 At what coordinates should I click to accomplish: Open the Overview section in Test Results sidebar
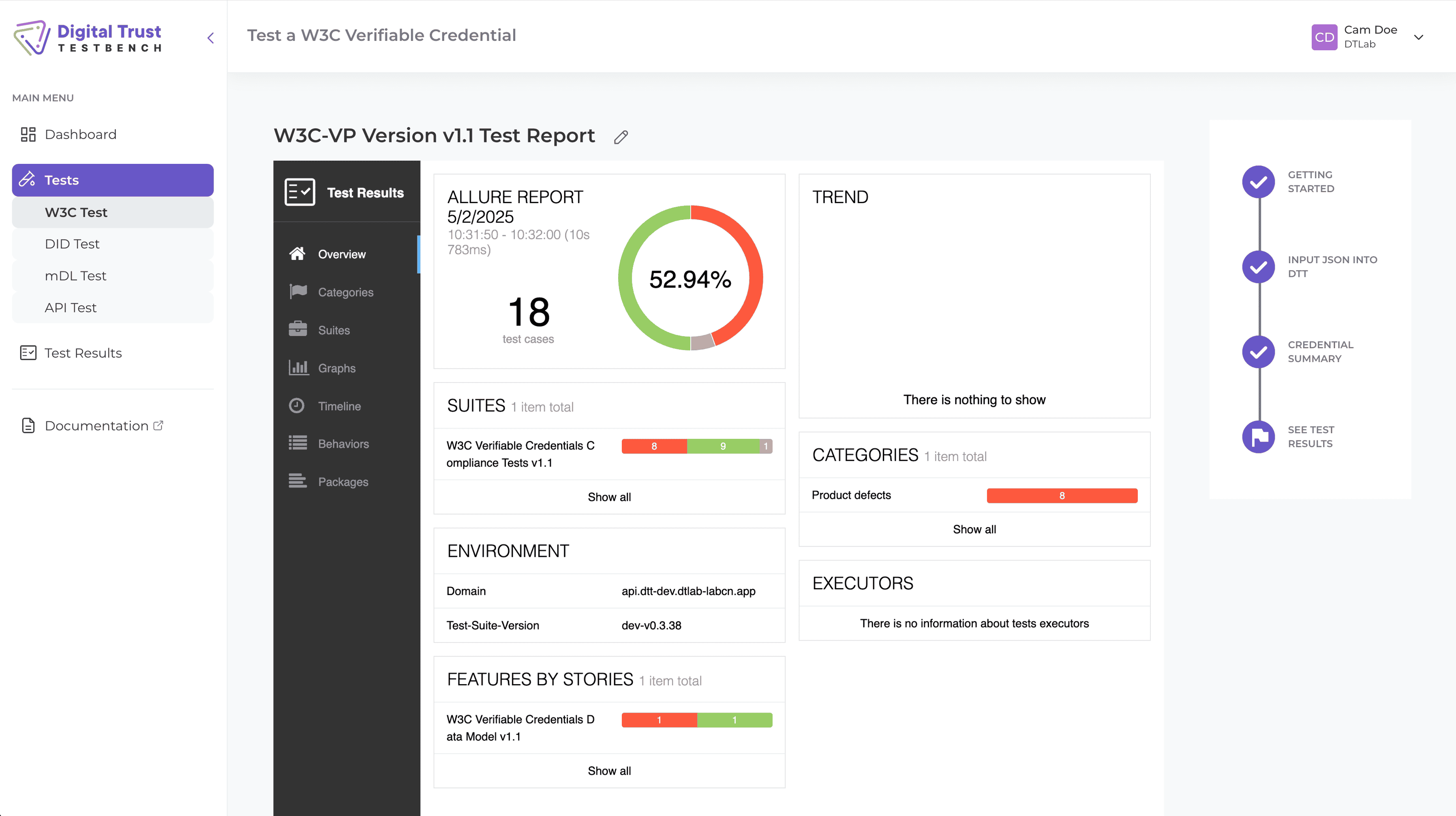(x=341, y=254)
